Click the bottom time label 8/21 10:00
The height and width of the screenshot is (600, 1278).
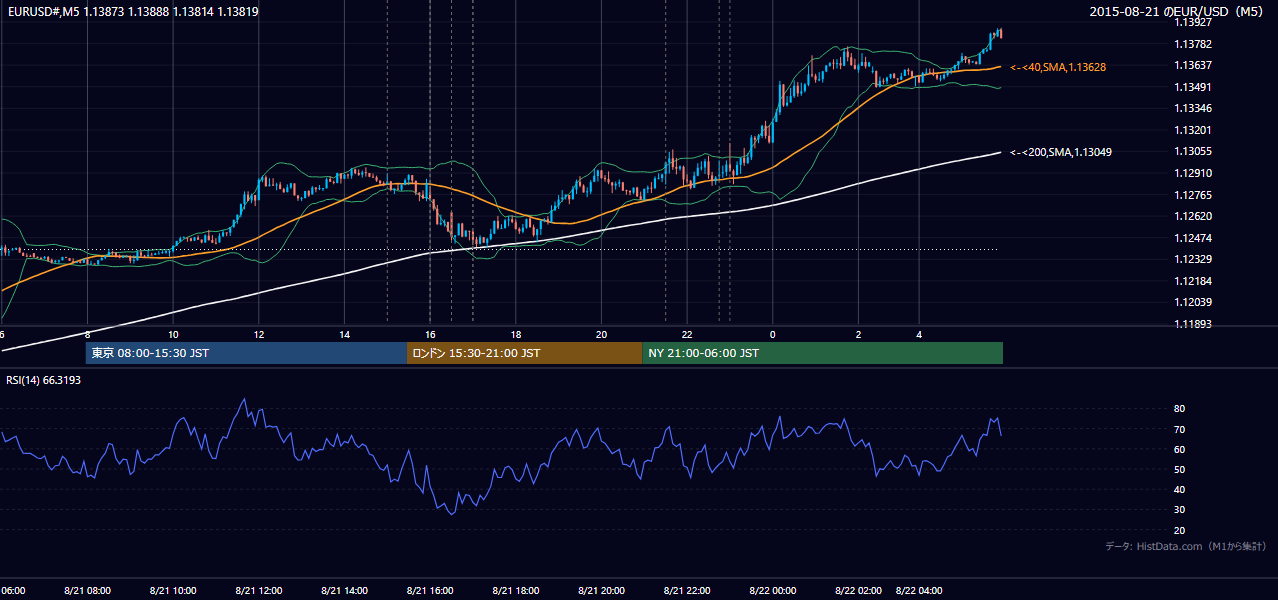pos(172,591)
